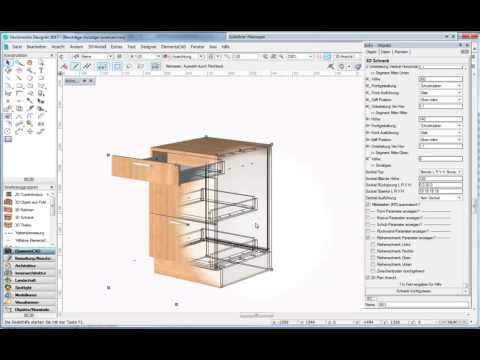The image size is (480, 360).
Task: Open the Sockel Ausführung dropdown
Action: point(440,198)
